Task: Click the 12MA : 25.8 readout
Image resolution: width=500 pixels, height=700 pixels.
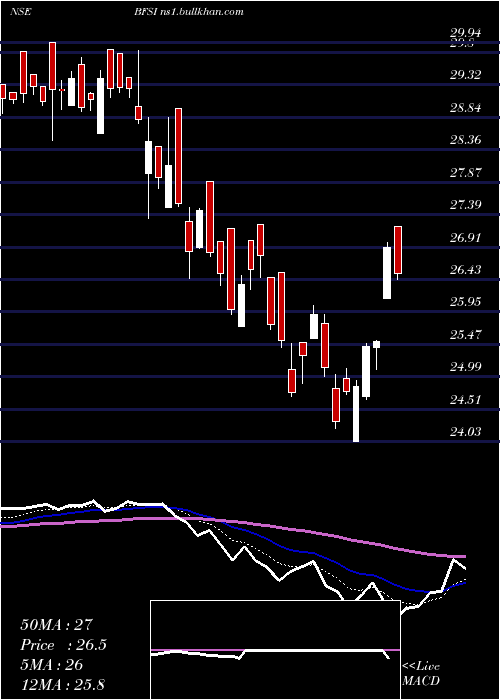Action: pyautogui.click(x=62, y=684)
